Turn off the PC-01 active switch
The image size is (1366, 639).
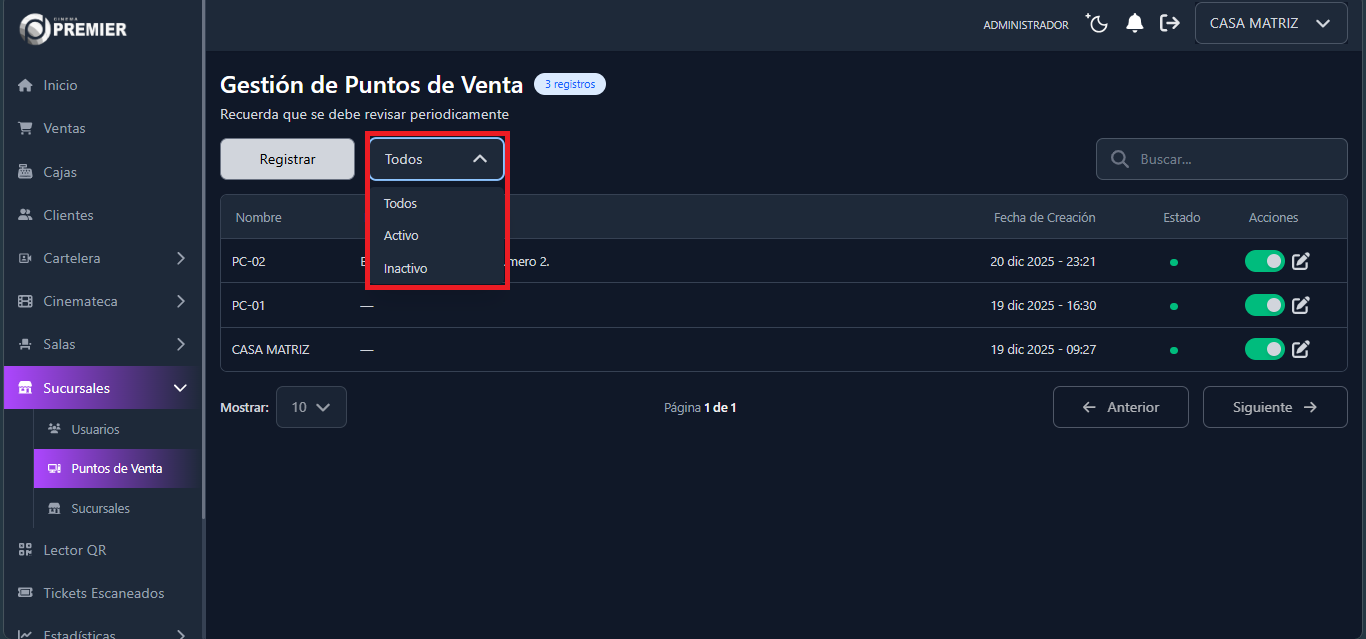[1264, 305]
